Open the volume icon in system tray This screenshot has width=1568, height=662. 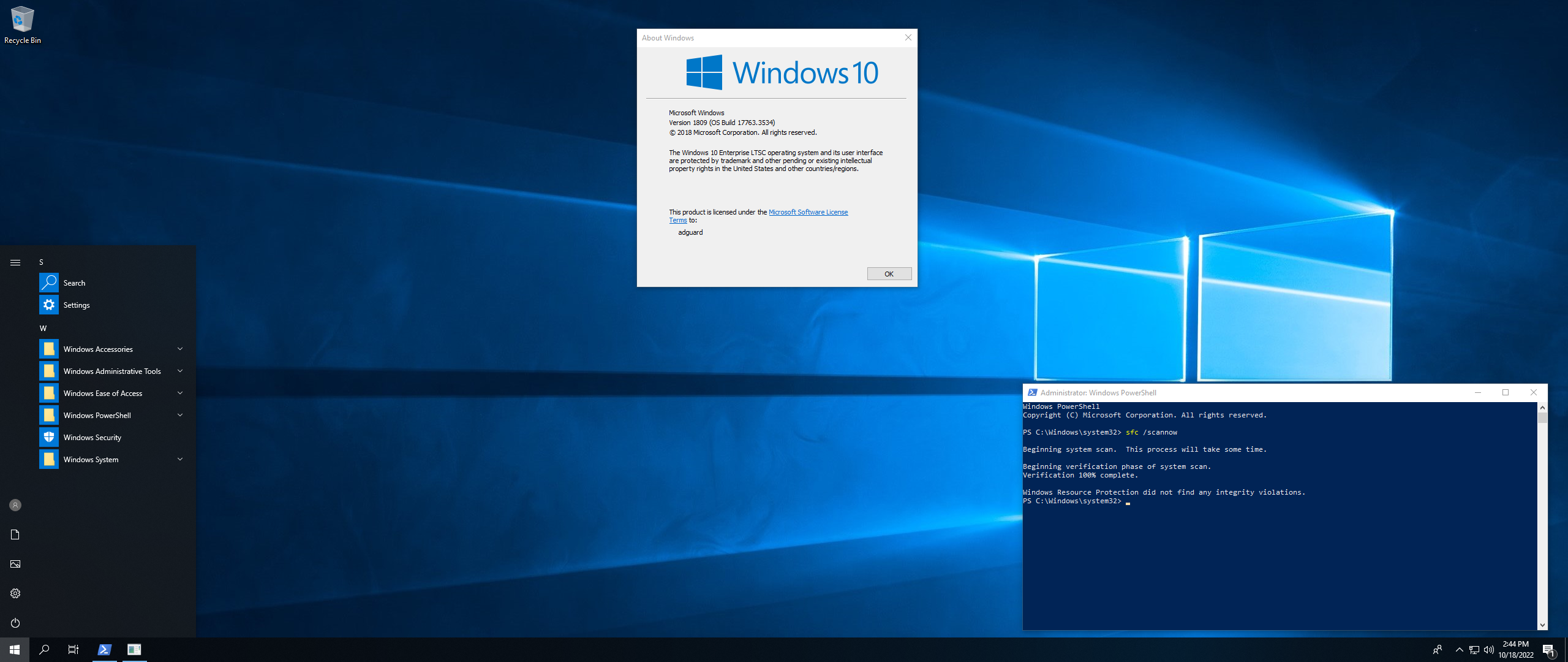pos(1488,650)
